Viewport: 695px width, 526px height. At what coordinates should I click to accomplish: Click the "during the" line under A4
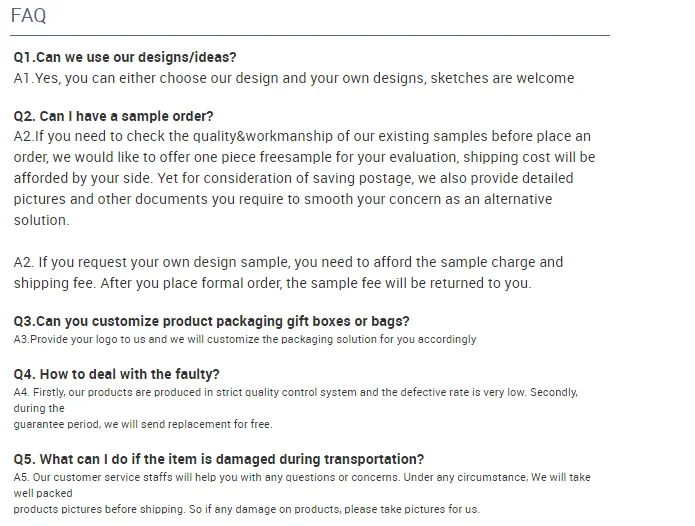pyautogui.click(x=39, y=408)
